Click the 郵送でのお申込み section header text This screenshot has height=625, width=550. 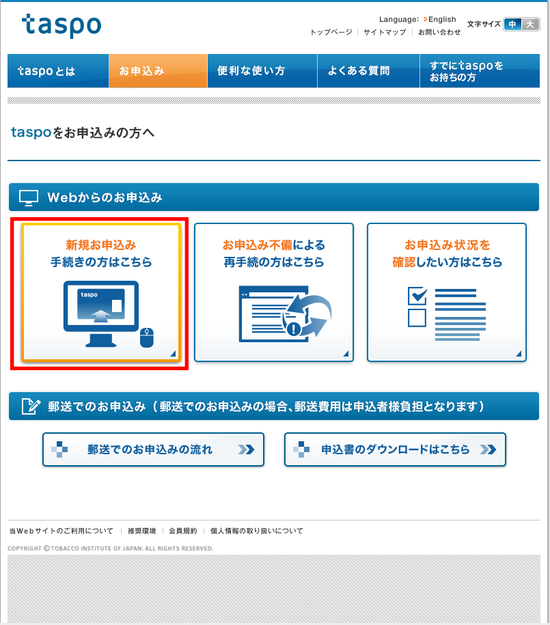[x=266, y=407]
